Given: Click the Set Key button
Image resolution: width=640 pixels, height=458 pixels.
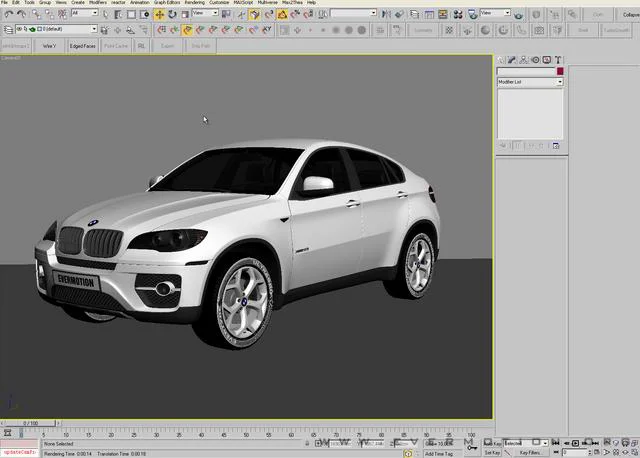Looking at the screenshot, I should pyautogui.click(x=492, y=453).
